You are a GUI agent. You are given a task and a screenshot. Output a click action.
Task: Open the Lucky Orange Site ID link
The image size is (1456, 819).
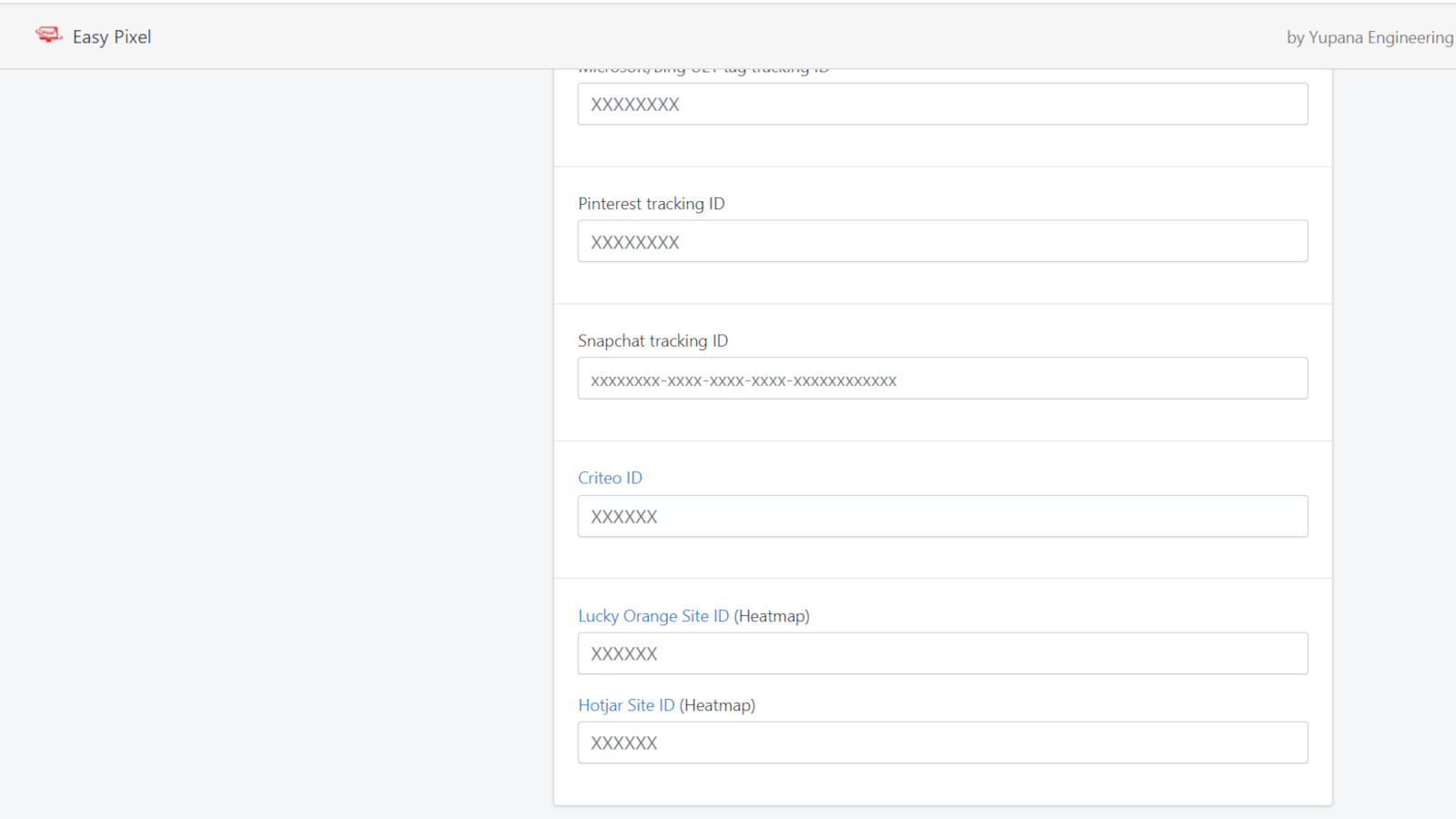coord(653,616)
